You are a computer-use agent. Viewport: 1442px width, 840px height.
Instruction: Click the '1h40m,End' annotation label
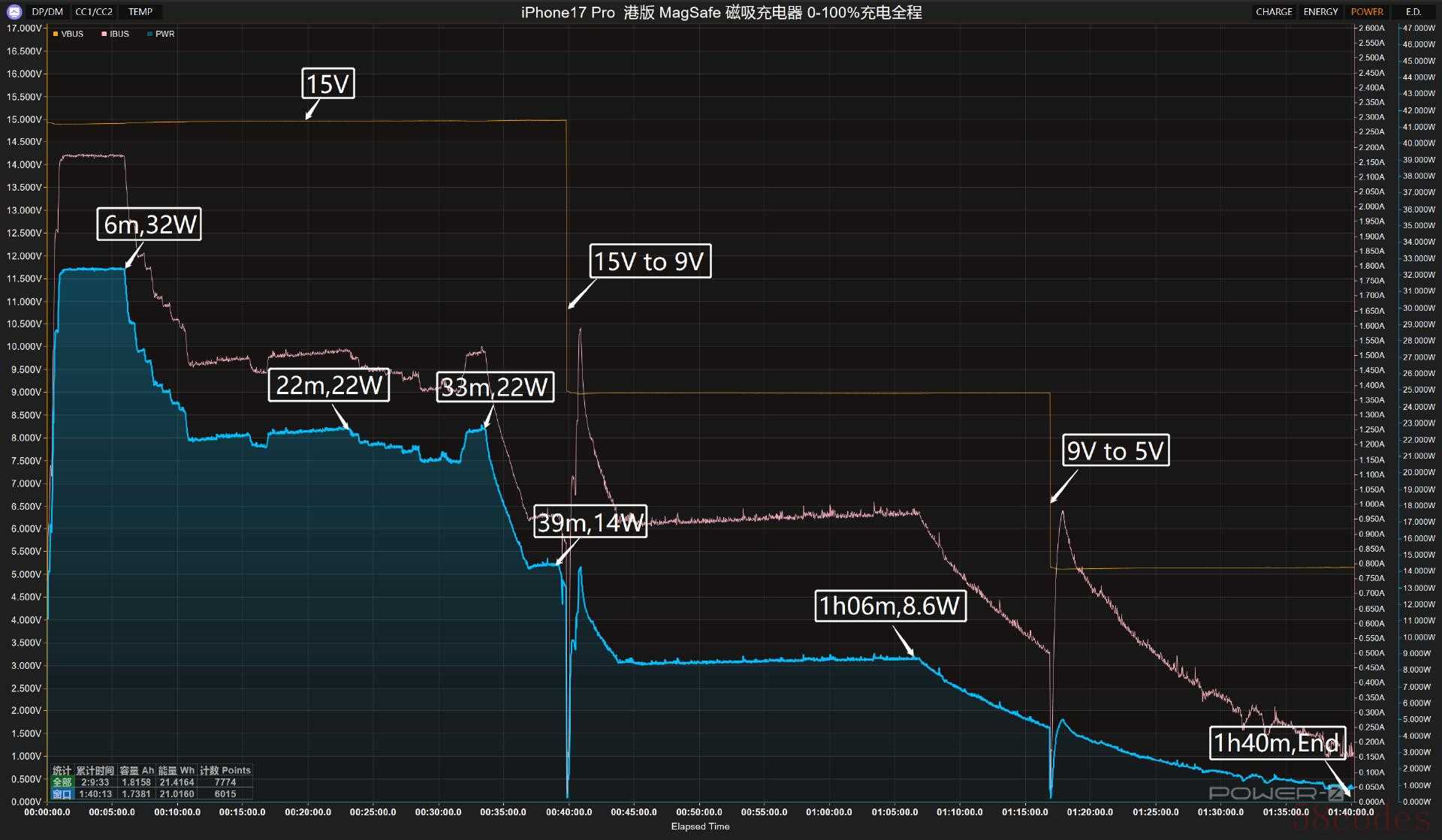click(1276, 742)
